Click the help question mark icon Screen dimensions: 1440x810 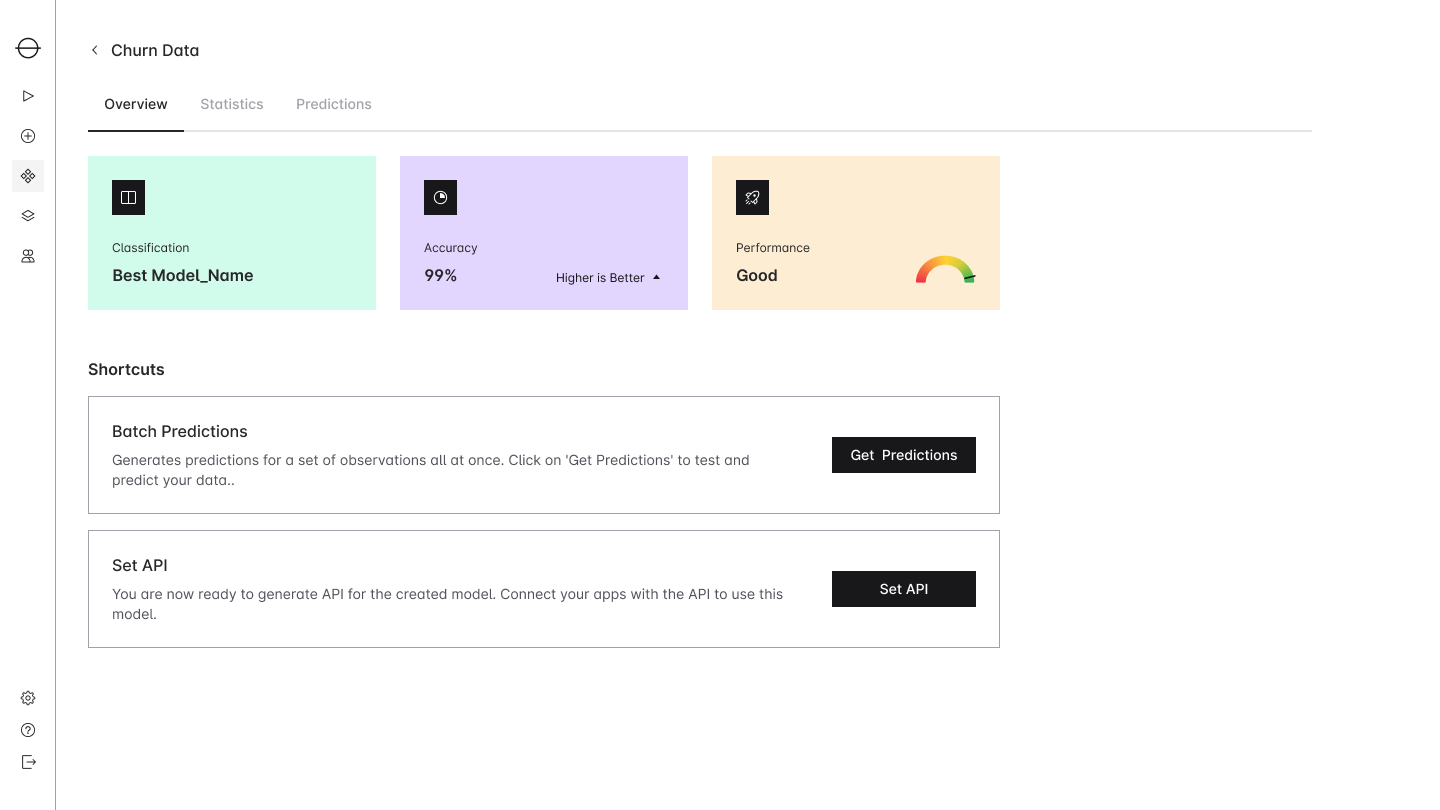28,730
